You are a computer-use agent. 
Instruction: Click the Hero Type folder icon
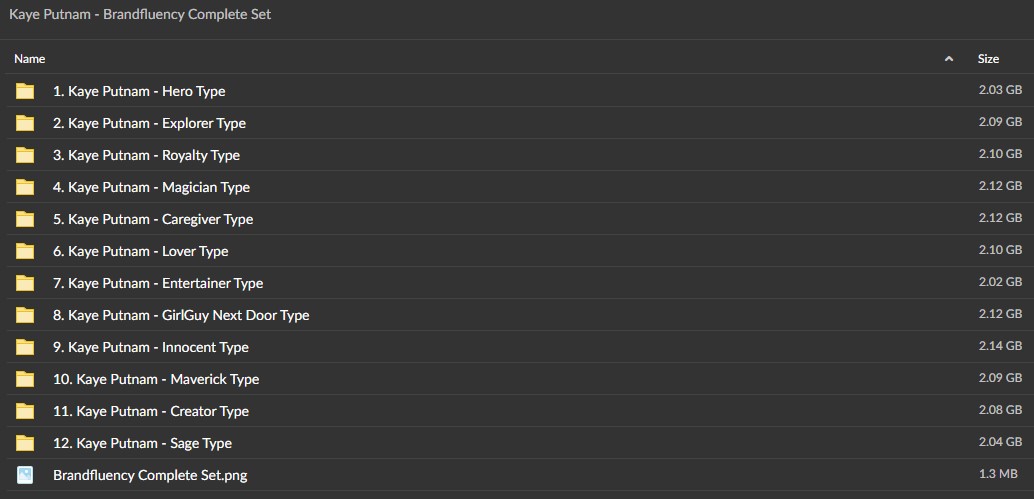[25, 91]
